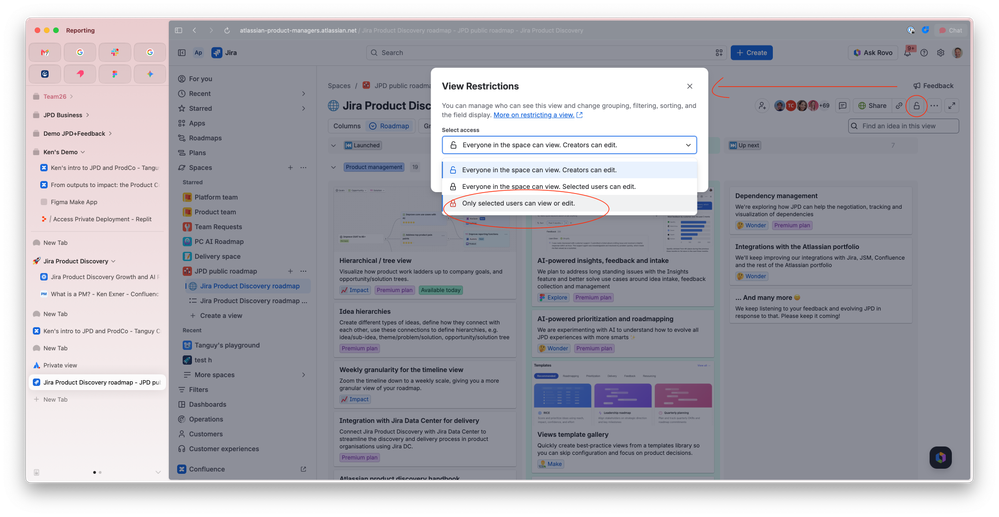Click the Ask Rovo button
999x517 pixels.
pos(873,53)
